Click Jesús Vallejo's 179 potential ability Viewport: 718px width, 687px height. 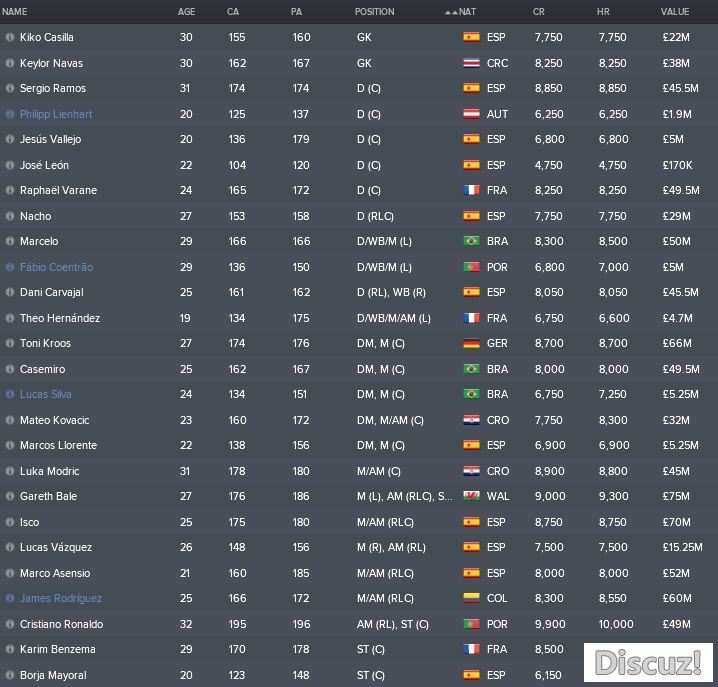click(301, 139)
